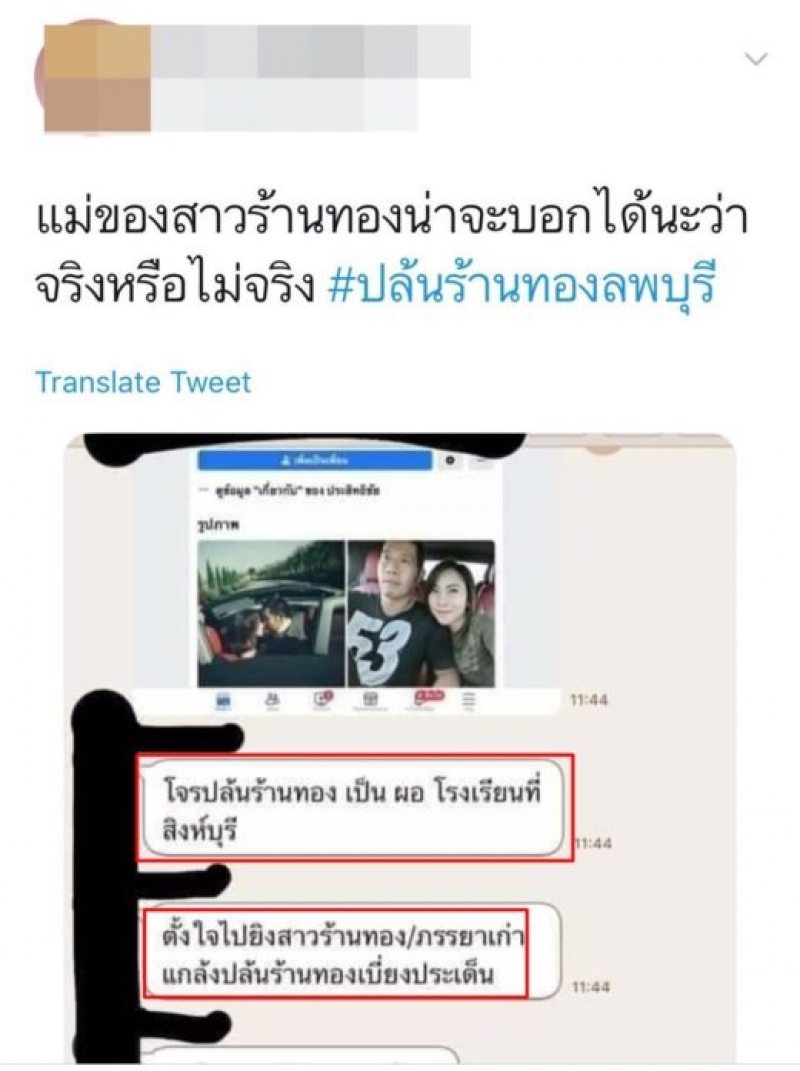
Task: Select the chat message mentioning สิงห์บุรี
Action: 353,808
